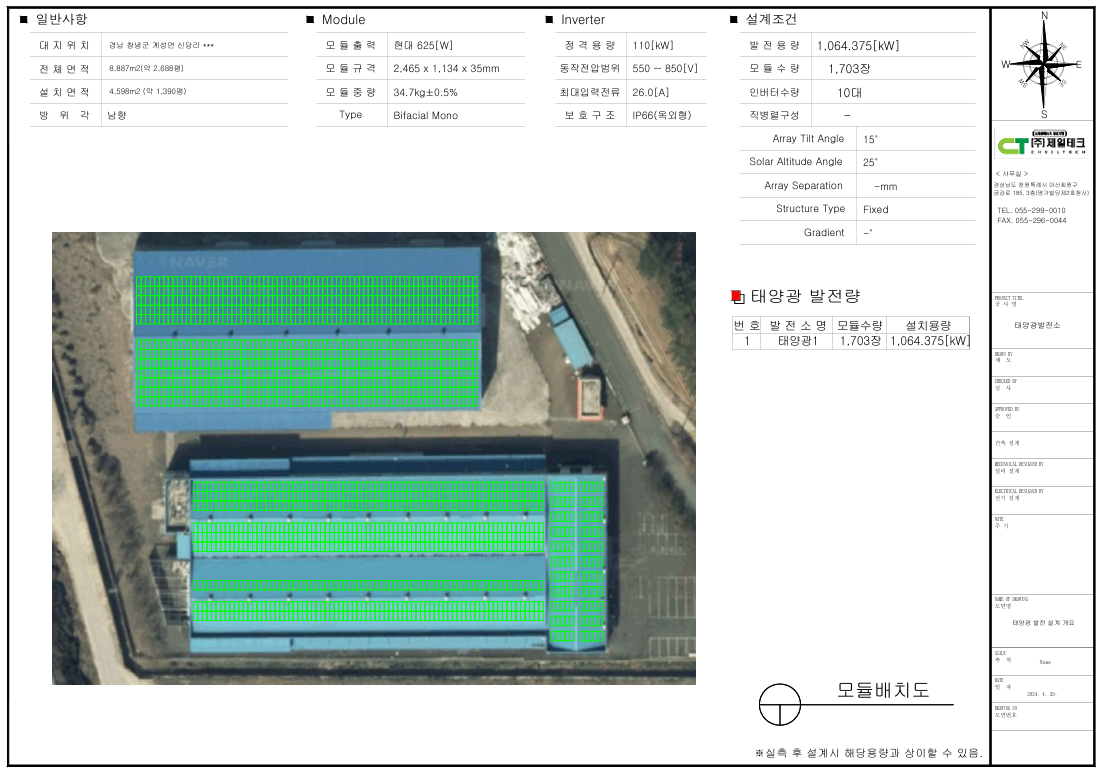This screenshot has width=1108, height=773.
Task: Click the 모듈배치도 drawing title
Action: tap(882, 691)
